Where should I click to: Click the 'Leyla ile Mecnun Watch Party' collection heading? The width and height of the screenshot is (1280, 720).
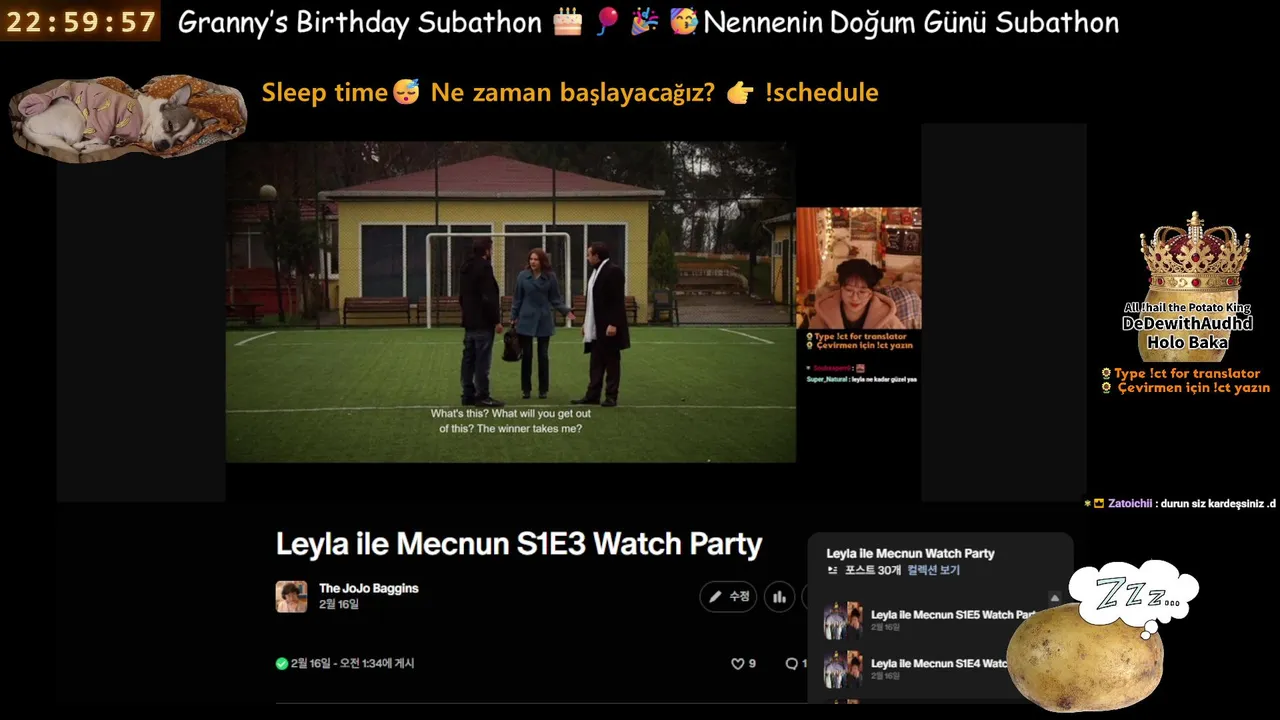(x=910, y=553)
